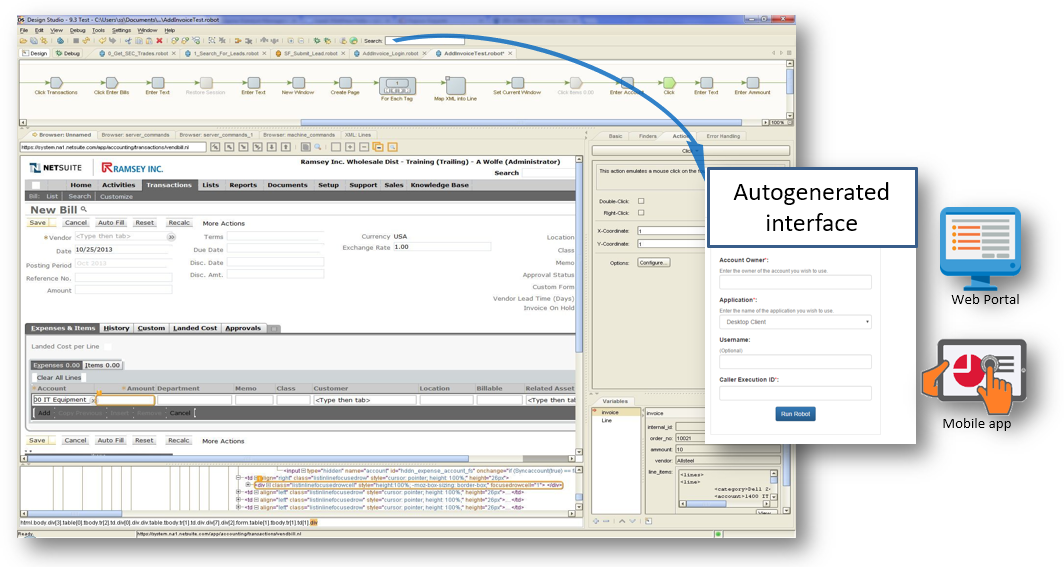Click the Stop square icon in toolbar
Screen dimensions: 1064x567
(x=76, y=41)
